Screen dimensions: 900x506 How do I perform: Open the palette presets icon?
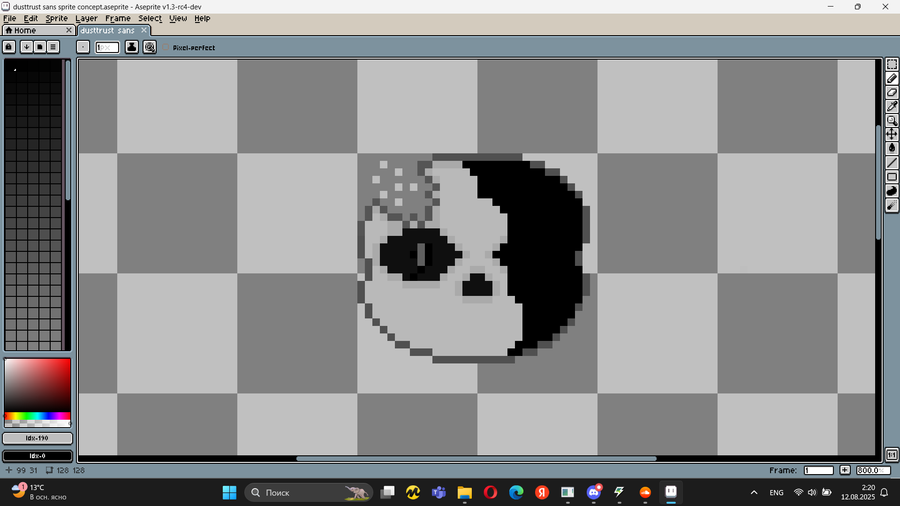pyautogui.click(x=40, y=47)
